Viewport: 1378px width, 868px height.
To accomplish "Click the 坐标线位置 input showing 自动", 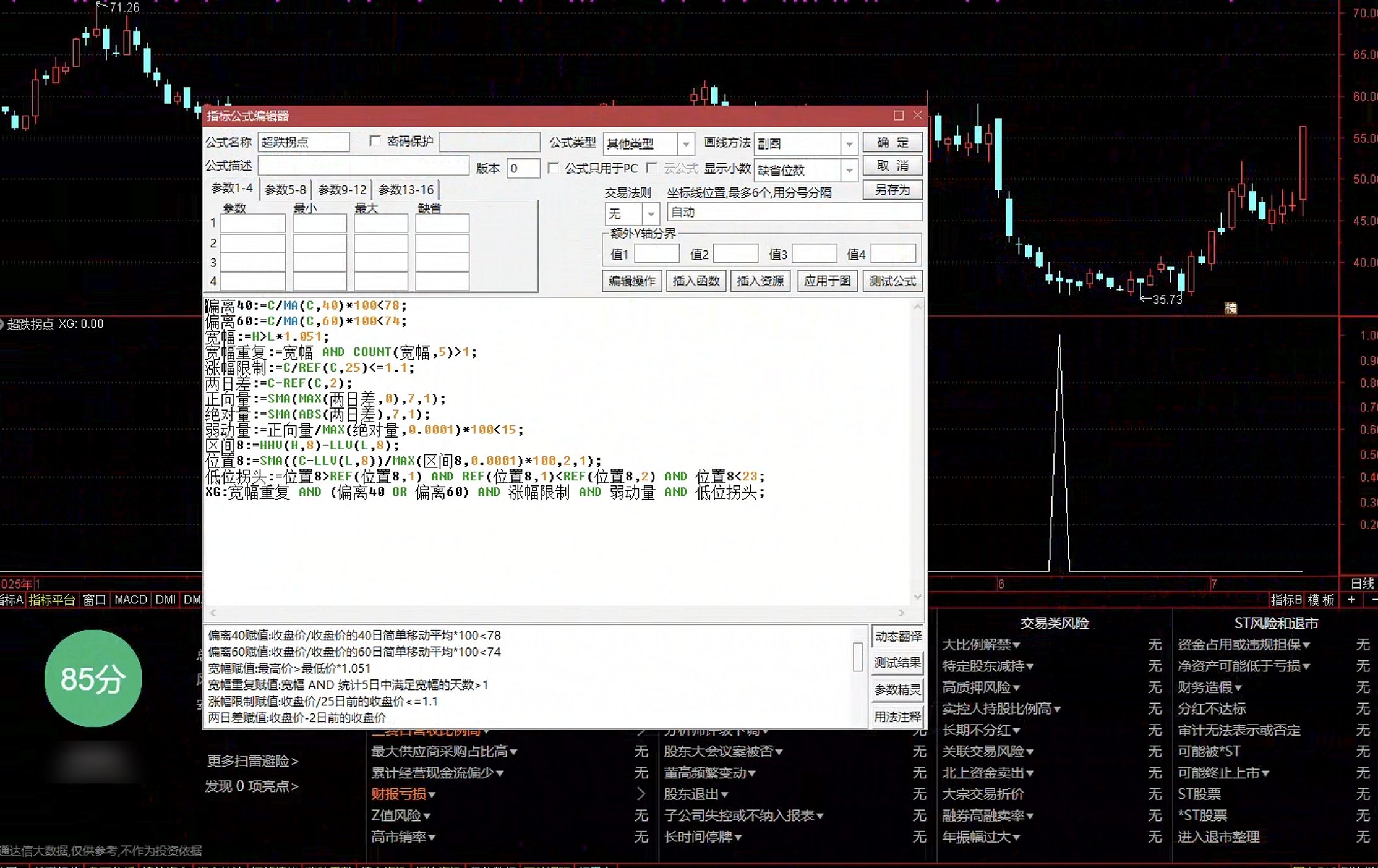I will point(794,212).
